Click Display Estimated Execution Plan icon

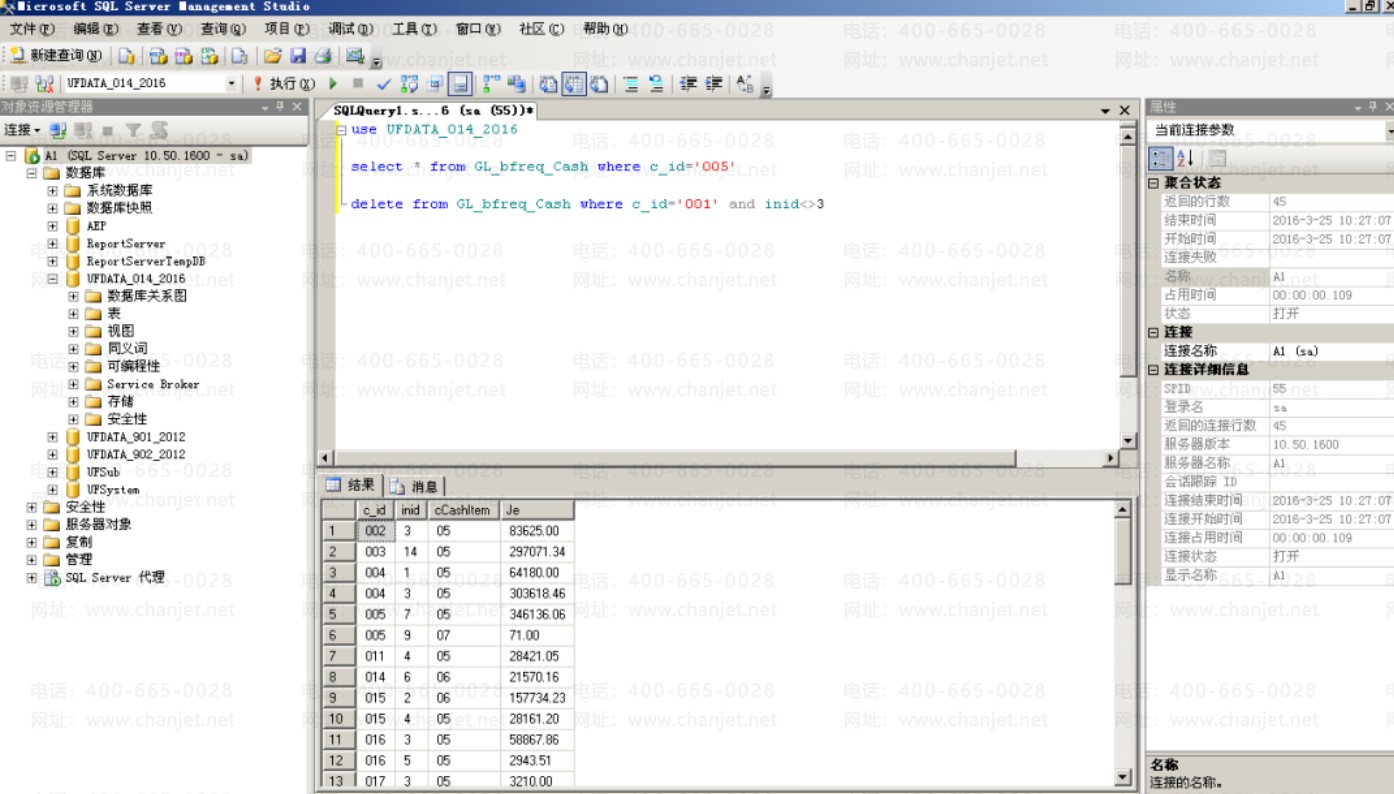[409, 84]
